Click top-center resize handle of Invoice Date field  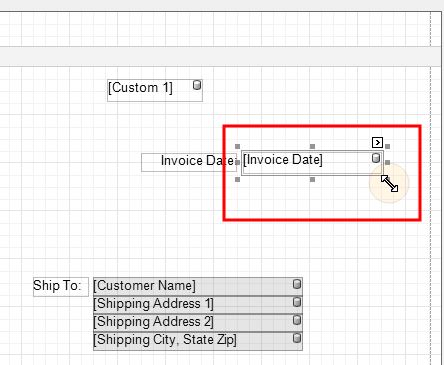click(x=312, y=146)
